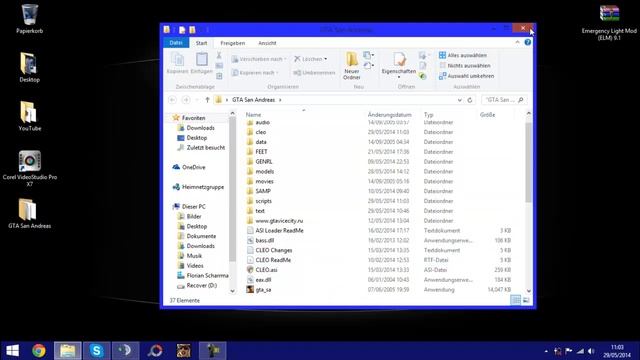The height and width of the screenshot is (360, 640).
Task: Open recent locations dropdown arrow
Action: click(197, 100)
